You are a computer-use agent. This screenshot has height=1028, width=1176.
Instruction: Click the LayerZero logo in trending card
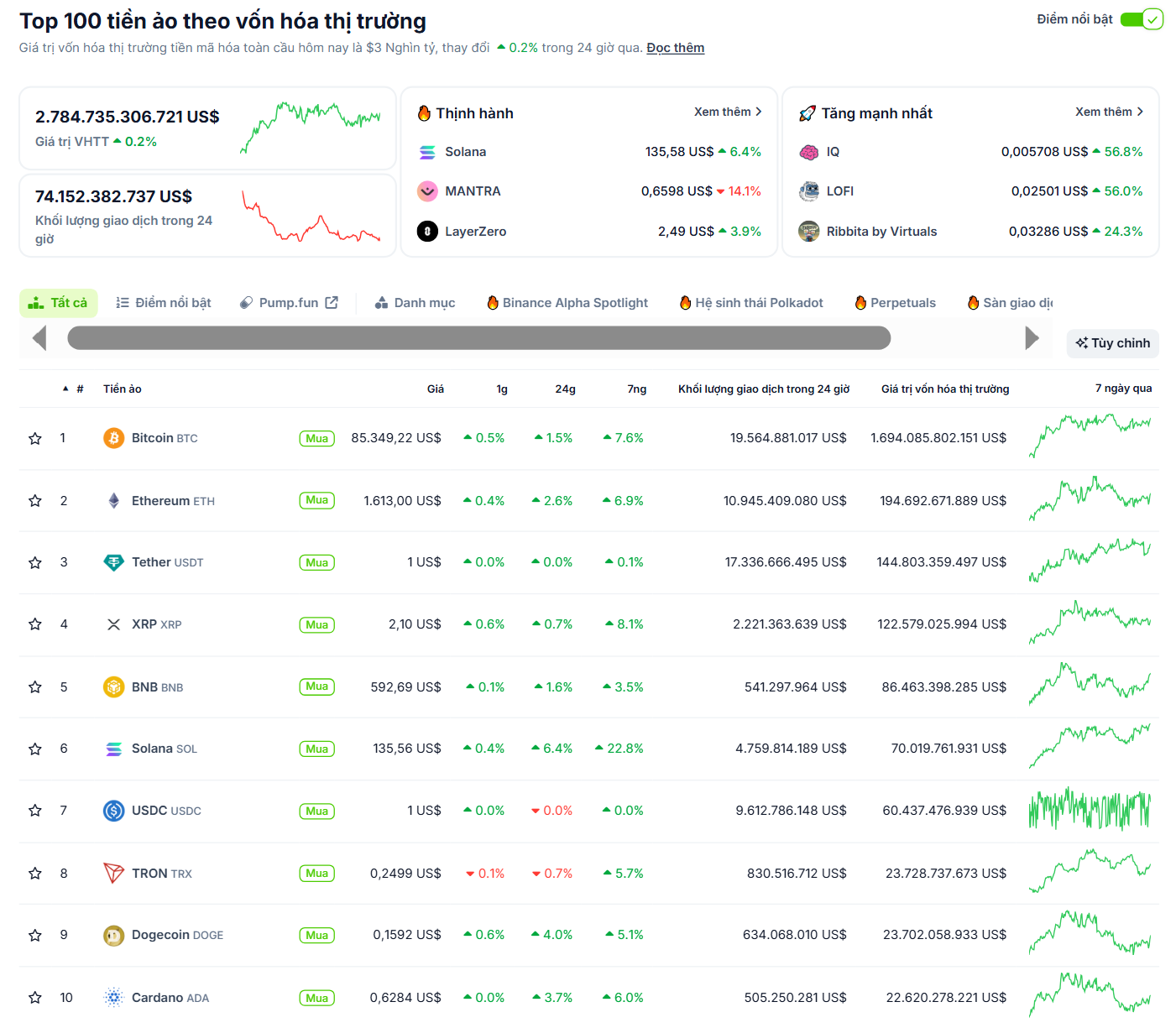427,232
